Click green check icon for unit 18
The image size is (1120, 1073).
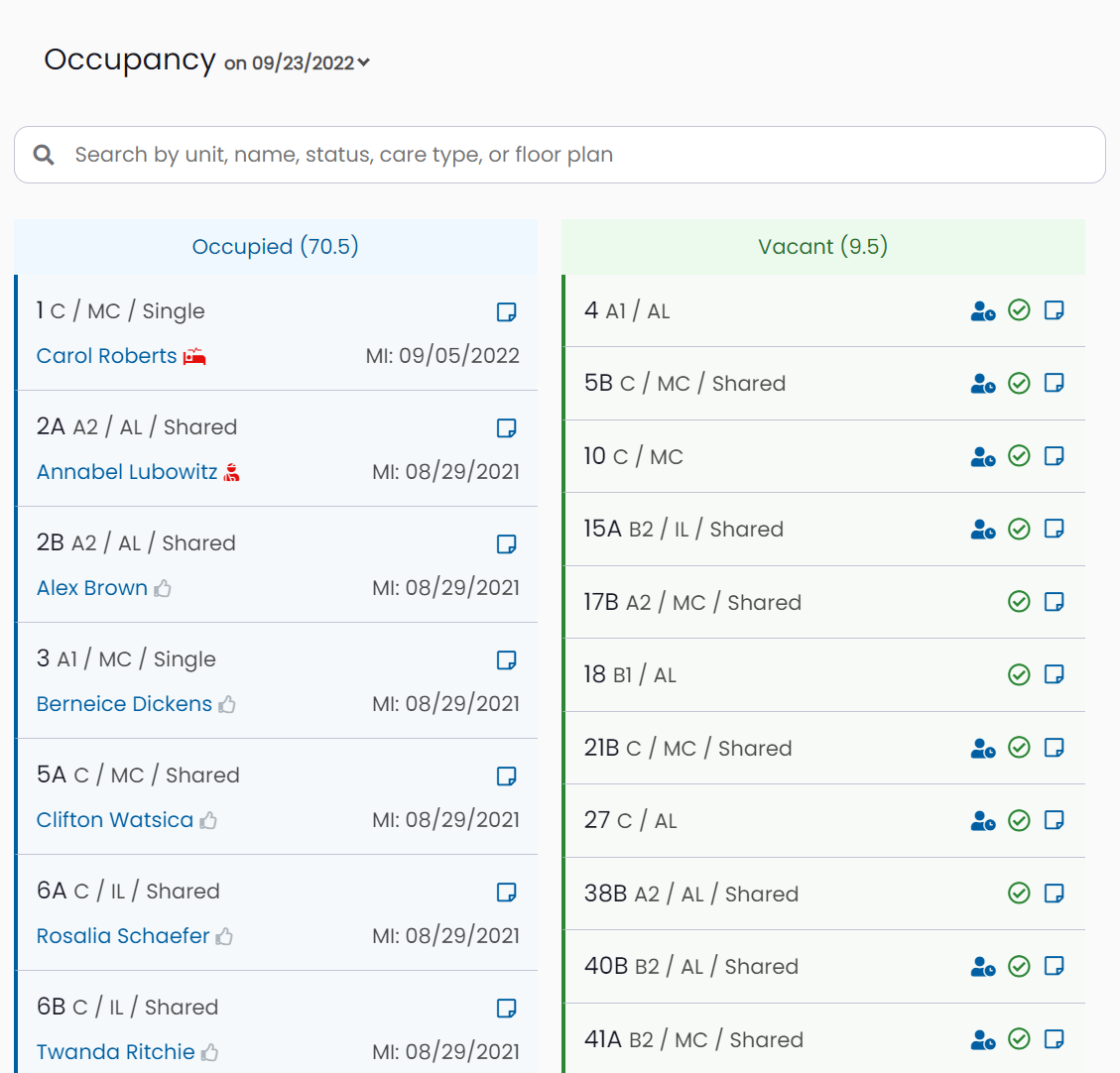coord(1019,674)
